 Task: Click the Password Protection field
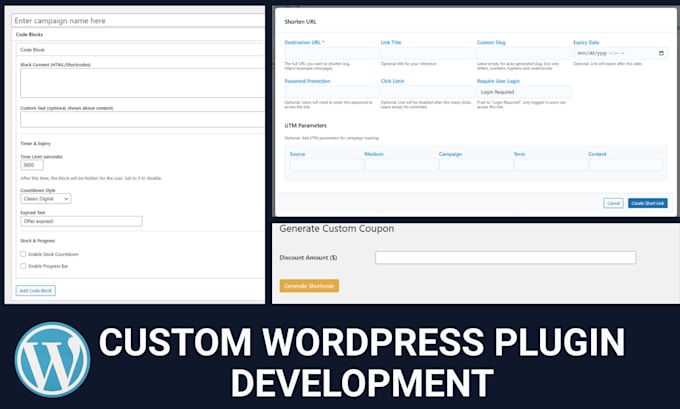pyautogui.click(x=332, y=92)
